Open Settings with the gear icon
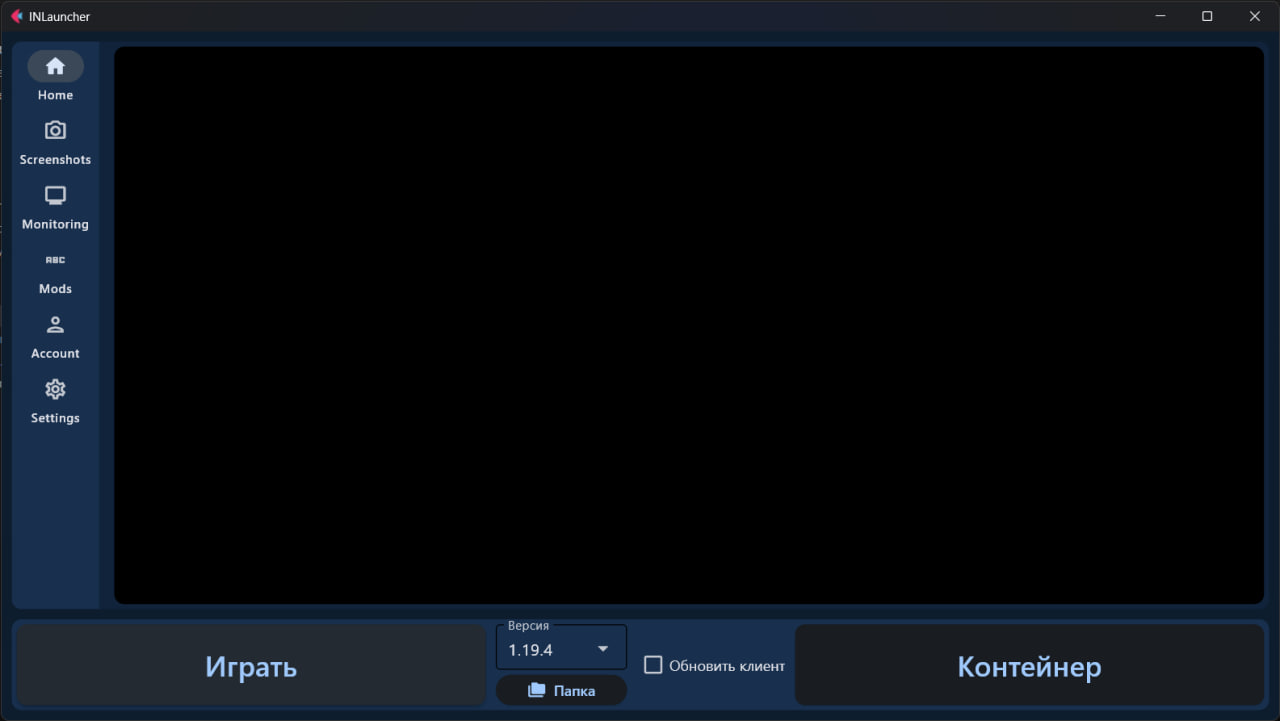1280x721 pixels. (55, 389)
